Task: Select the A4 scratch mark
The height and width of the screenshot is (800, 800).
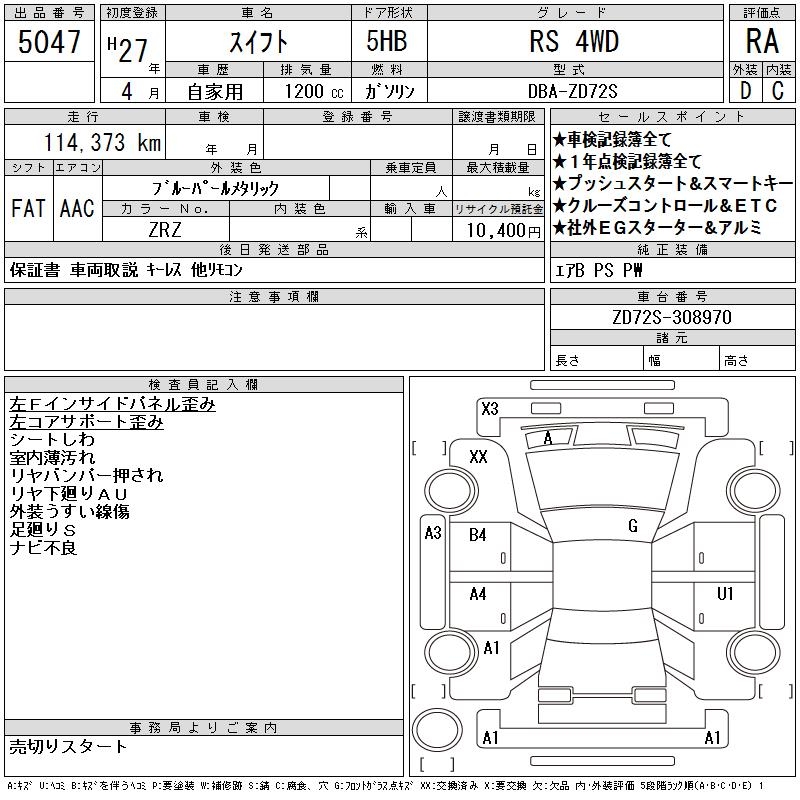Action: click(478, 594)
